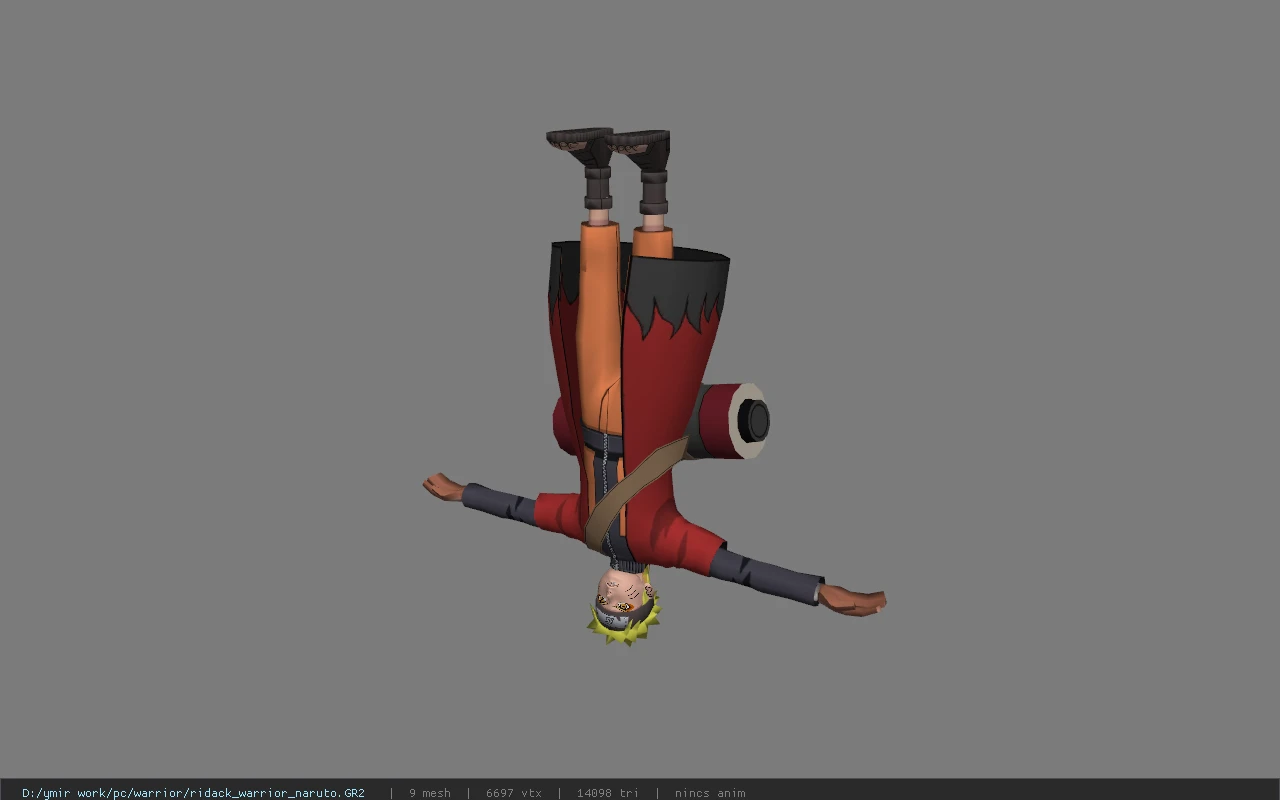The width and height of the screenshot is (1280, 800).
Task: Click the '6697 vtx' vertex count
Action: [x=514, y=793]
